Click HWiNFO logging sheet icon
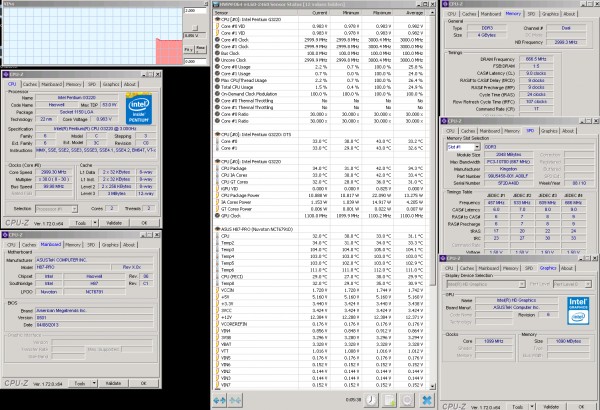Screen dimensions: 600x410 click(389, 400)
